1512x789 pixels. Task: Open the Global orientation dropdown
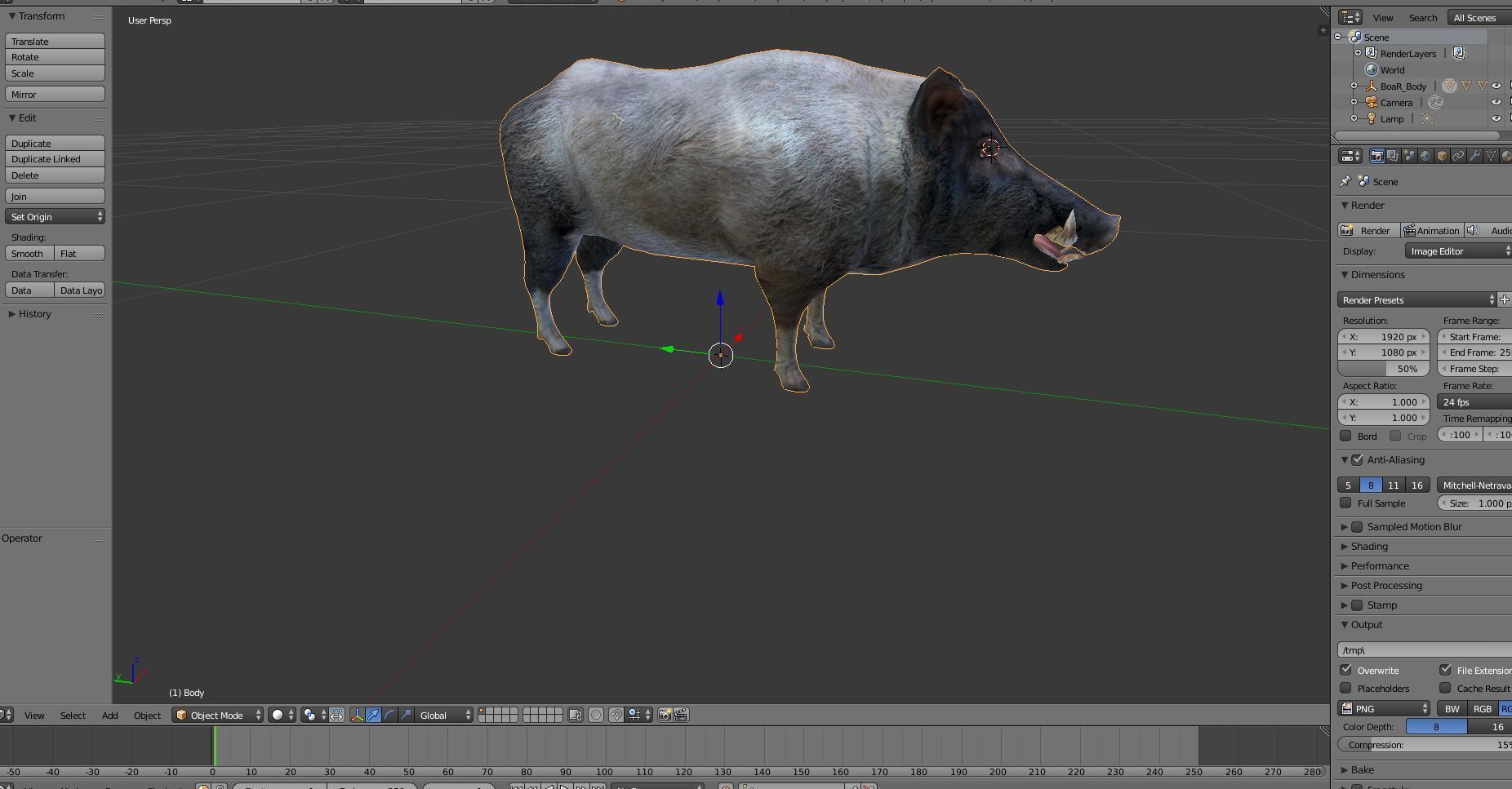click(x=444, y=715)
